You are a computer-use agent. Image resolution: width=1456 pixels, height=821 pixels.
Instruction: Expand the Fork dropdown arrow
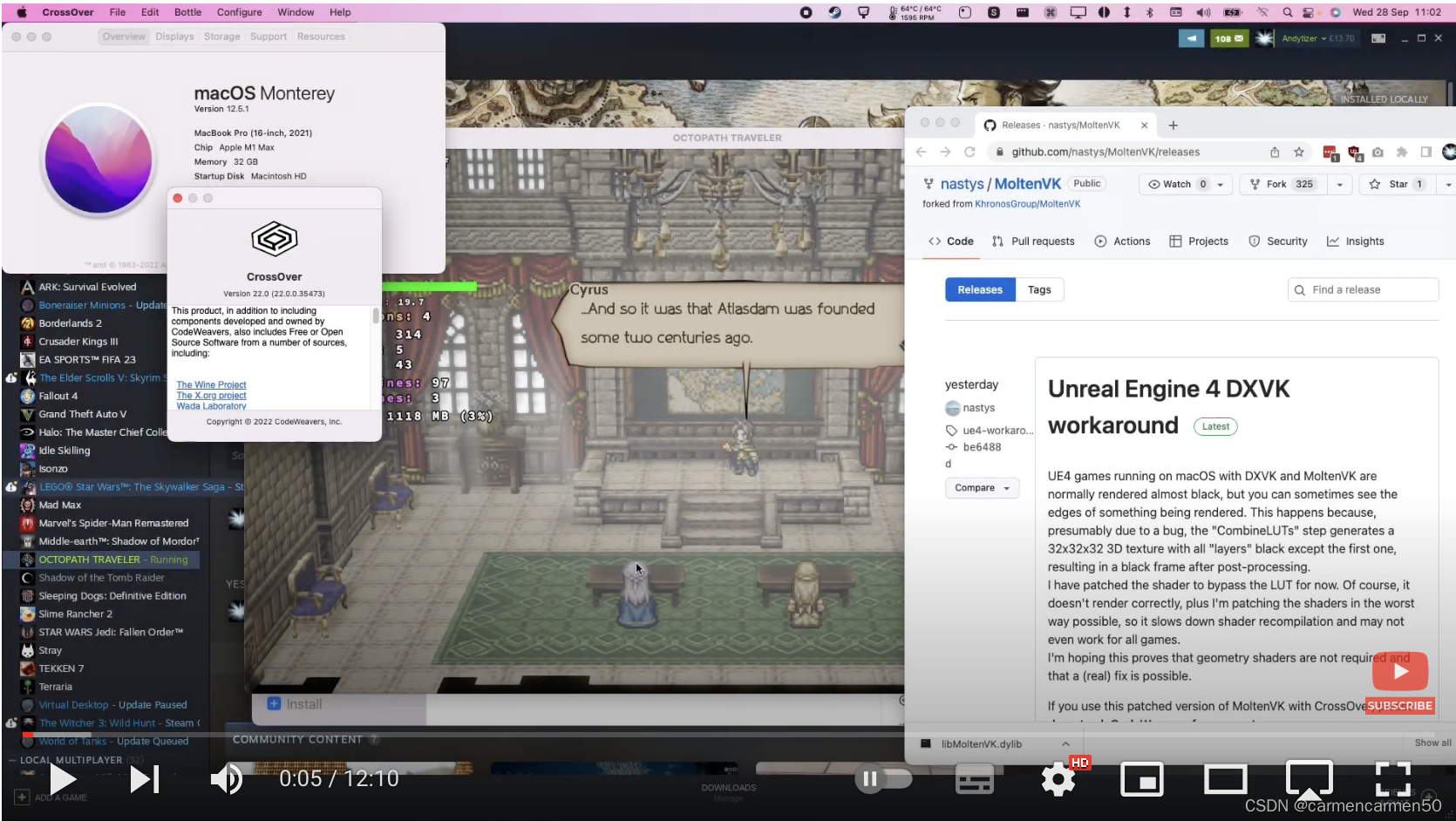(1339, 184)
